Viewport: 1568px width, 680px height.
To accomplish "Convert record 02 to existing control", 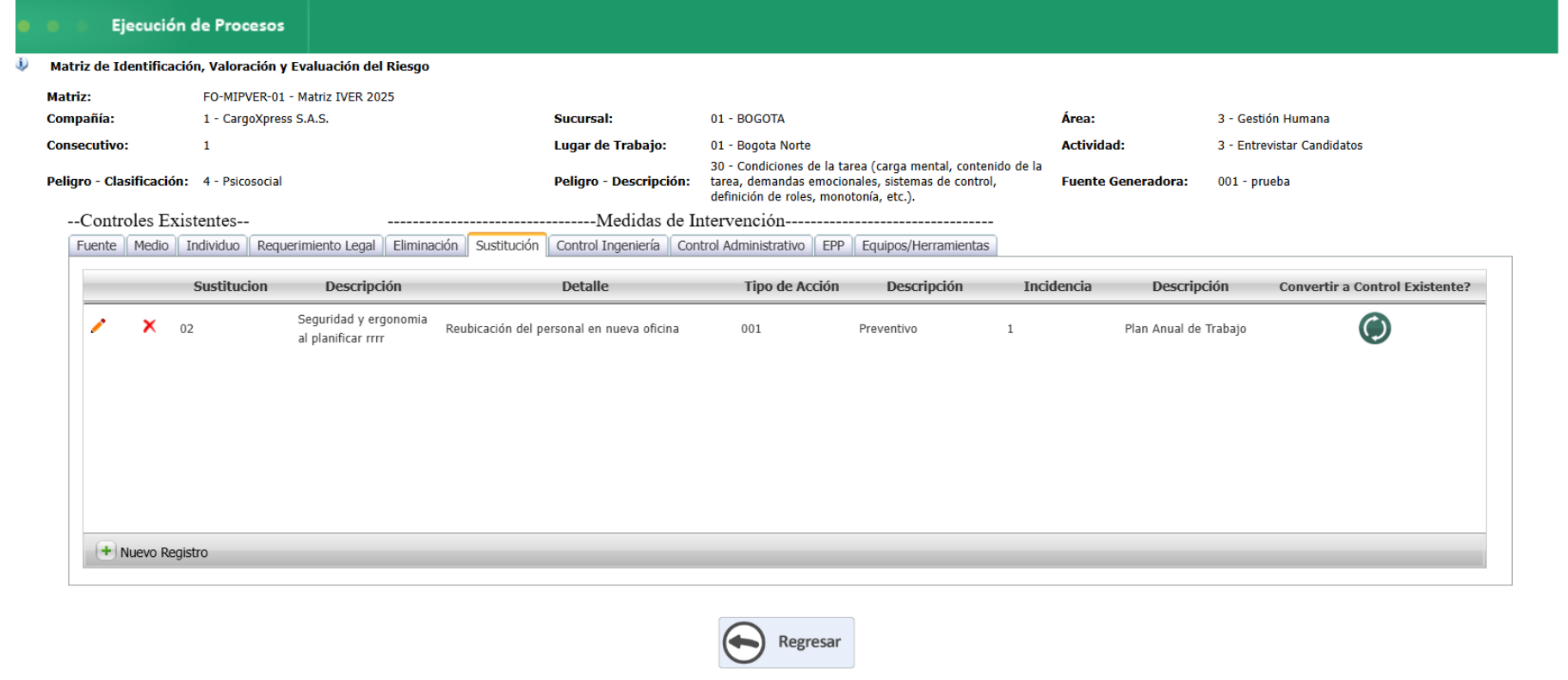I will click(1374, 328).
